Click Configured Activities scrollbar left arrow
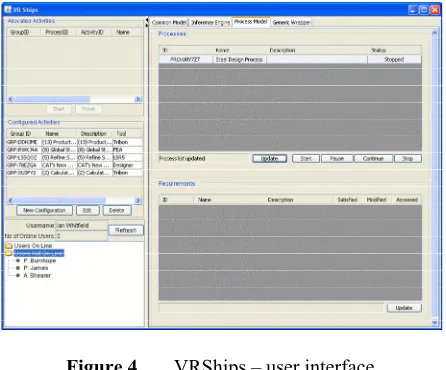The image size is (446, 370). 10,200
